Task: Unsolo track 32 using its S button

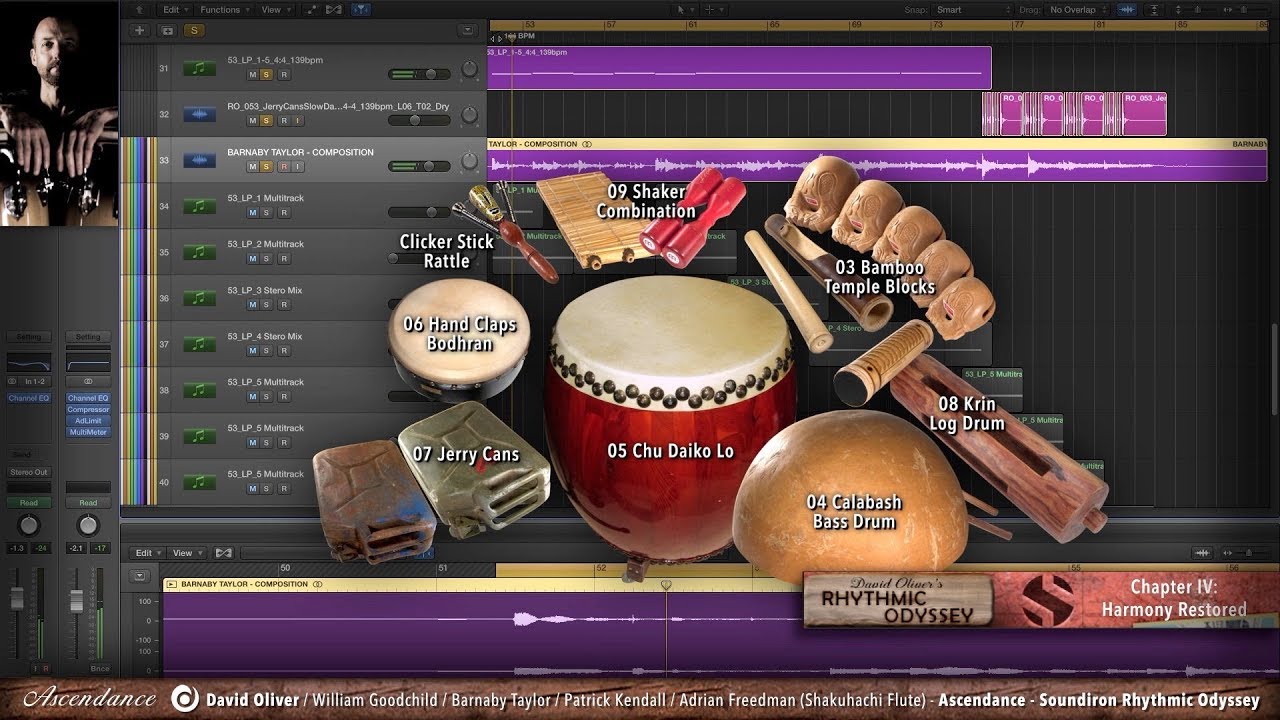Action: pyautogui.click(x=266, y=121)
